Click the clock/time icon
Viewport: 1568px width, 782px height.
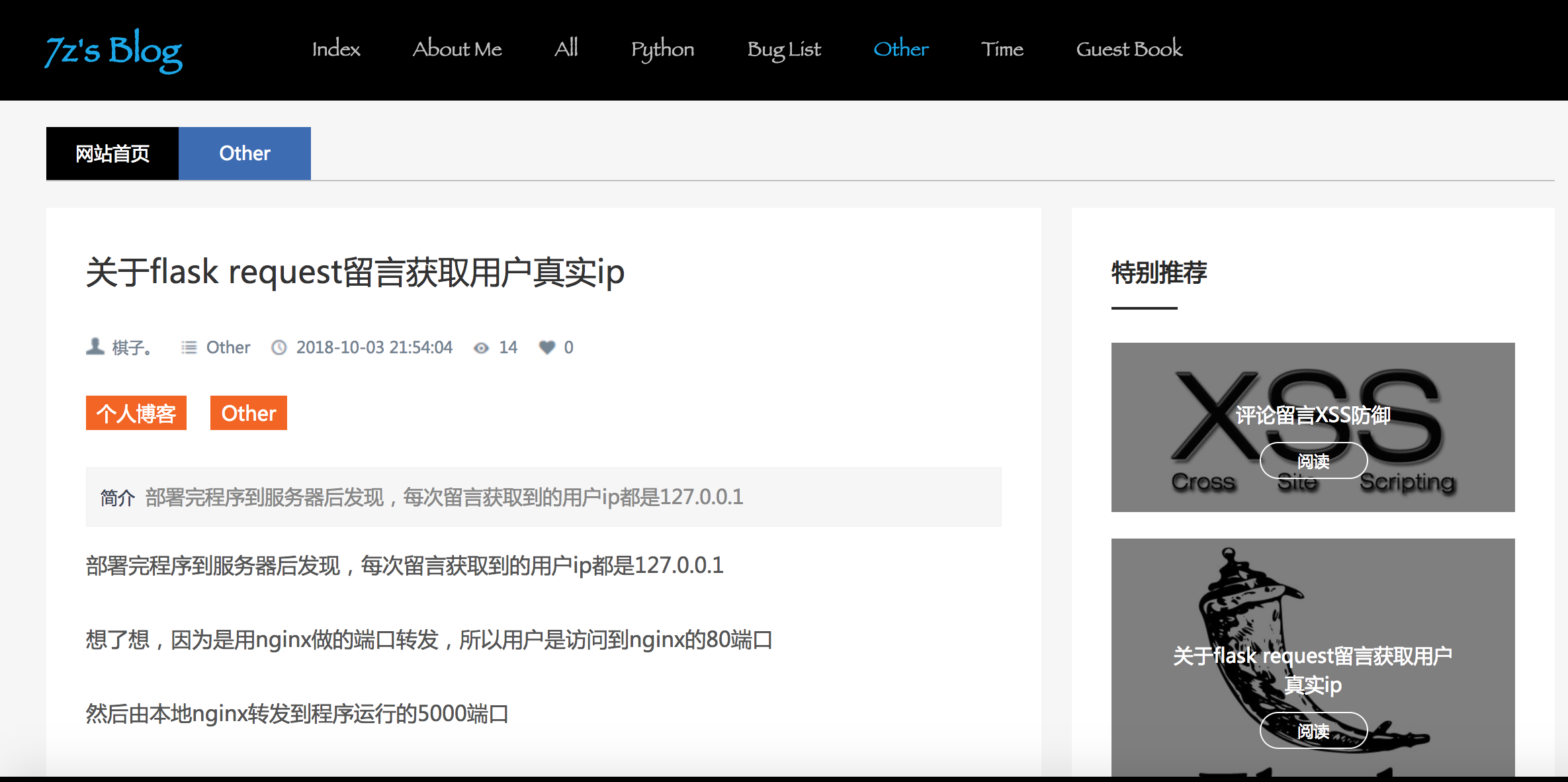[x=279, y=347]
